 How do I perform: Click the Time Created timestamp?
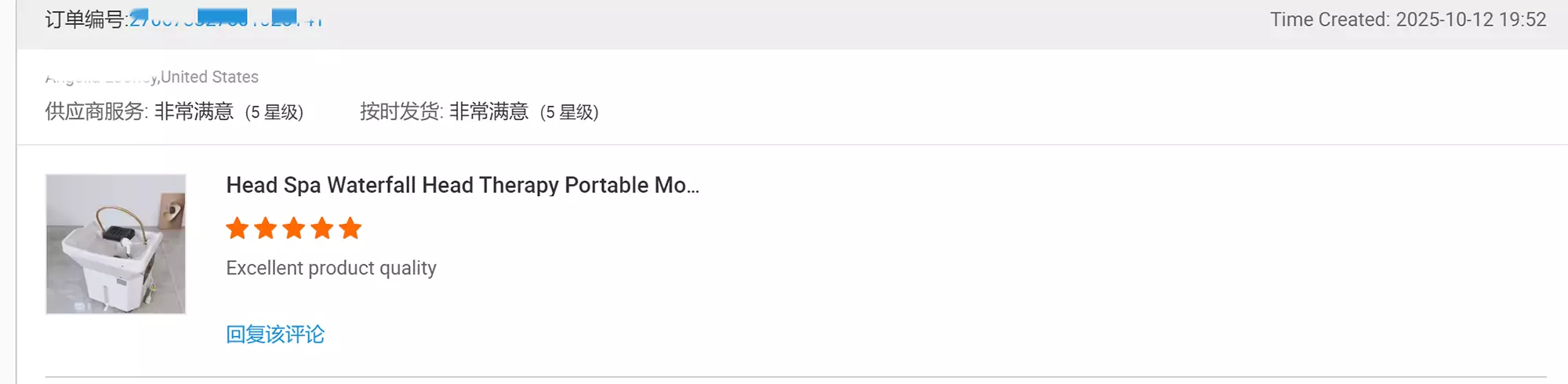pyautogui.click(x=1407, y=20)
